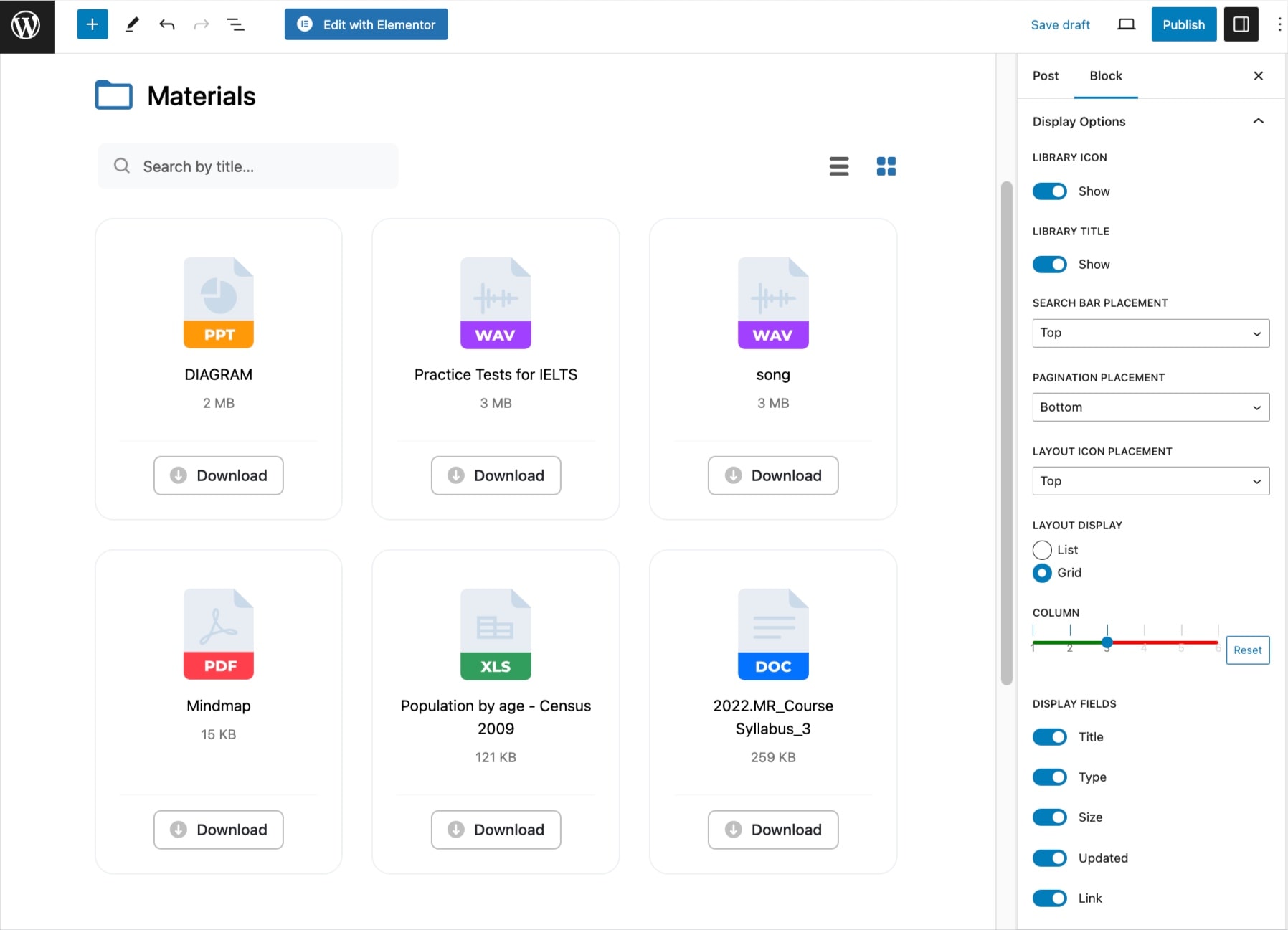Toggle the Size display field
The image size is (1288, 930).
(x=1049, y=817)
